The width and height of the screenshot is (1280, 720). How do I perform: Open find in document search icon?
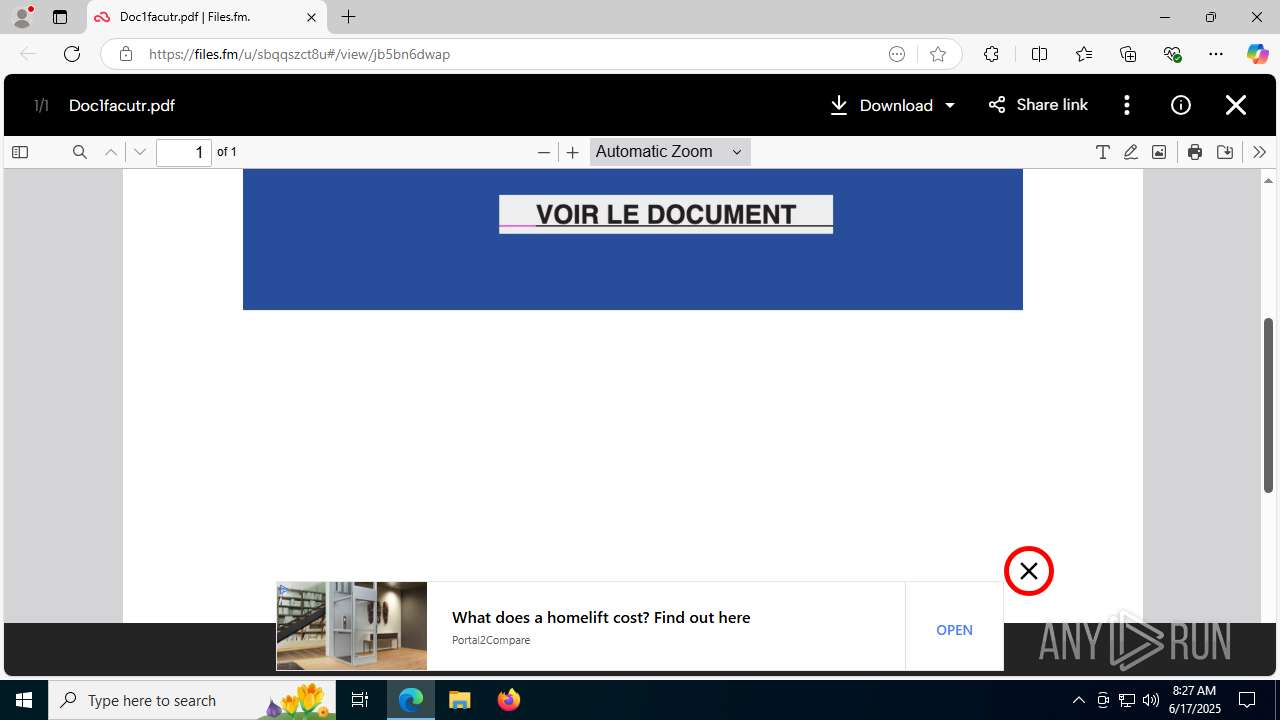(x=80, y=152)
